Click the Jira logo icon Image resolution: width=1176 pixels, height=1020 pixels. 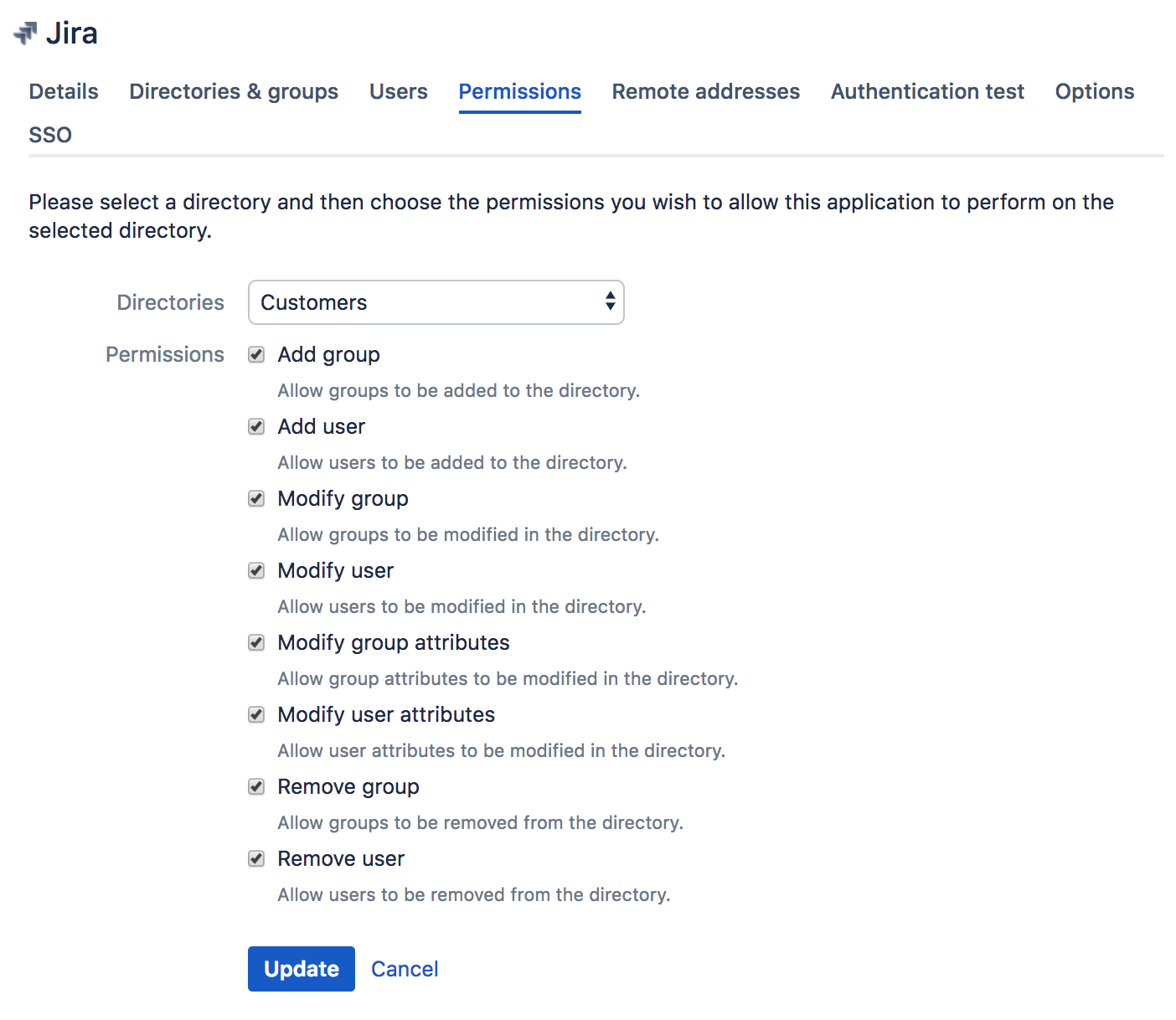[26, 33]
